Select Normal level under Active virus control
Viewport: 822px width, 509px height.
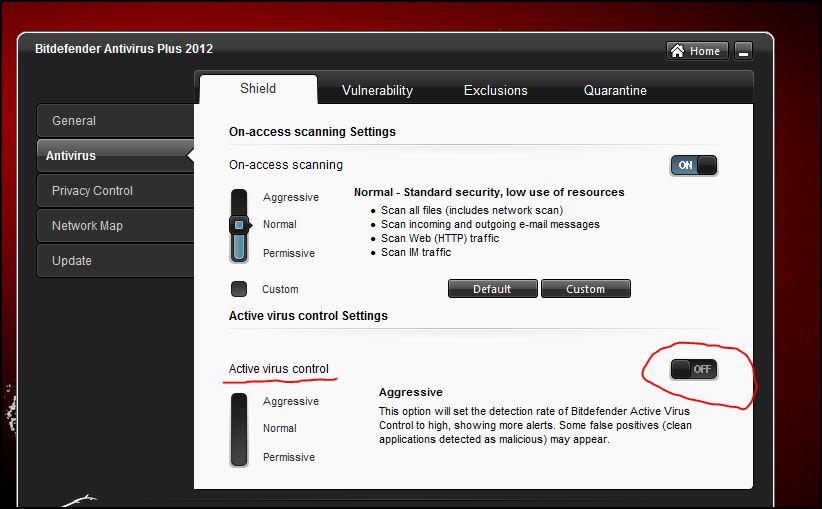tap(279, 428)
